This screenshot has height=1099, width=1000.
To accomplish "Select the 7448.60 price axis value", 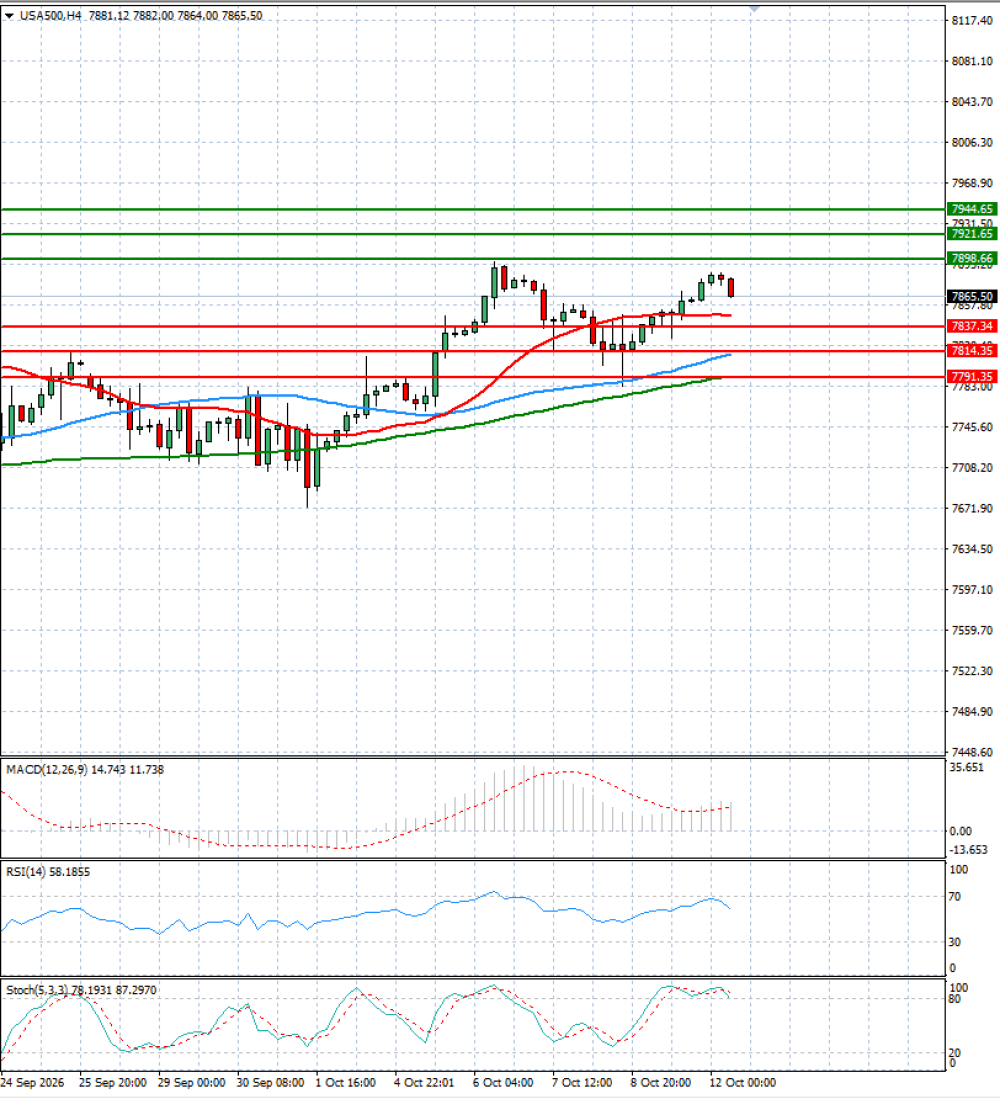I will 972,752.
